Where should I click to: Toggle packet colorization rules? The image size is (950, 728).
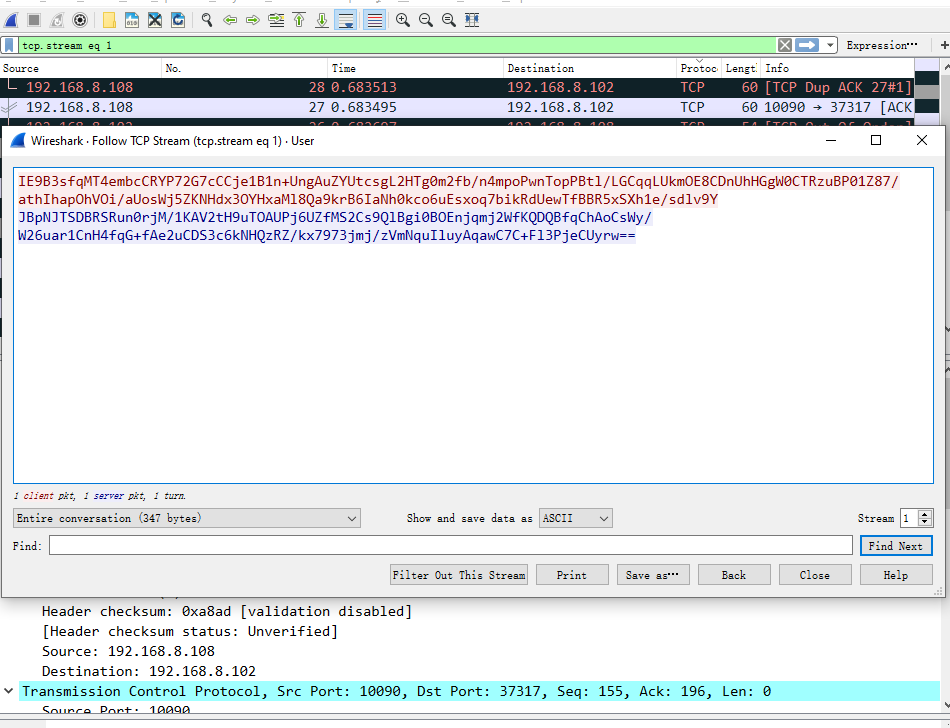(374, 20)
